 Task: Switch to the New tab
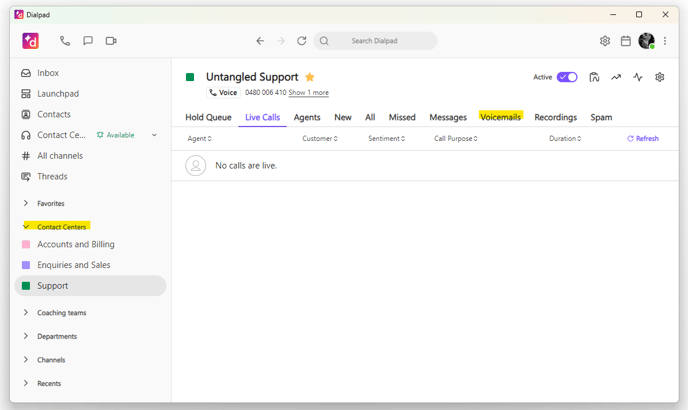tap(343, 117)
